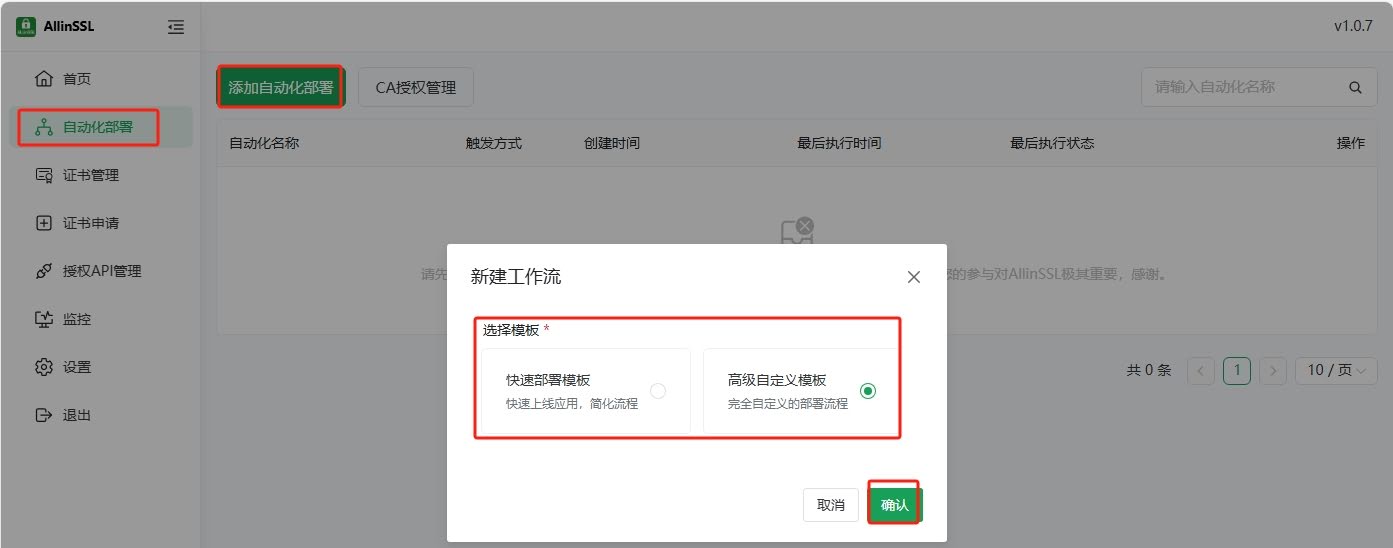Select 退出 in the sidebar menu

[x=76, y=415]
